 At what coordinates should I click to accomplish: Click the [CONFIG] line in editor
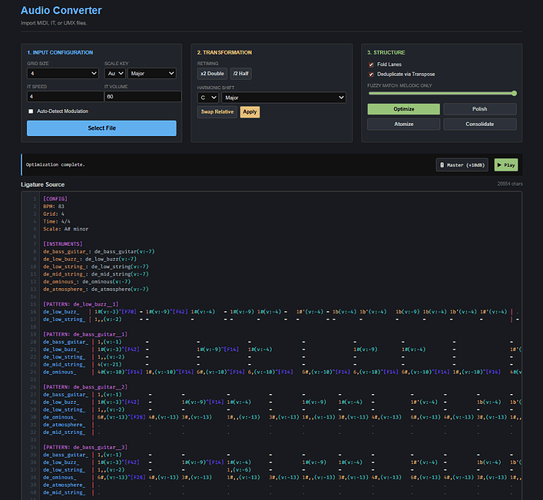[x=55, y=199]
